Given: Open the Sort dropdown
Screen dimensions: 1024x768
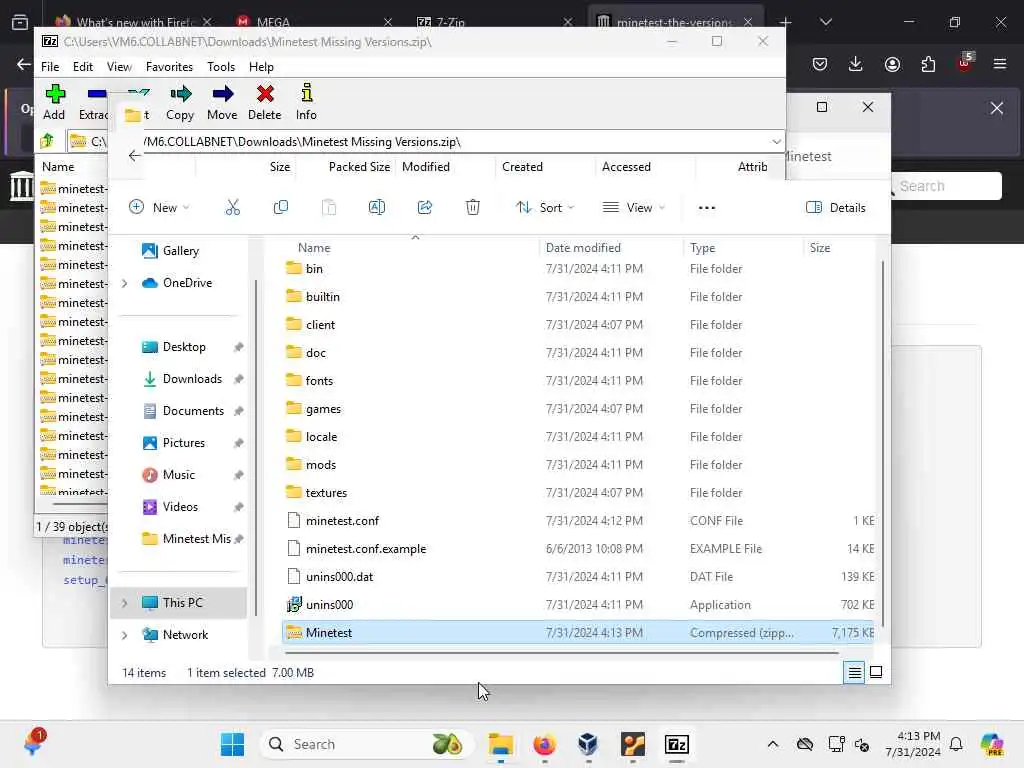Looking at the screenshot, I should click(x=545, y=208).
